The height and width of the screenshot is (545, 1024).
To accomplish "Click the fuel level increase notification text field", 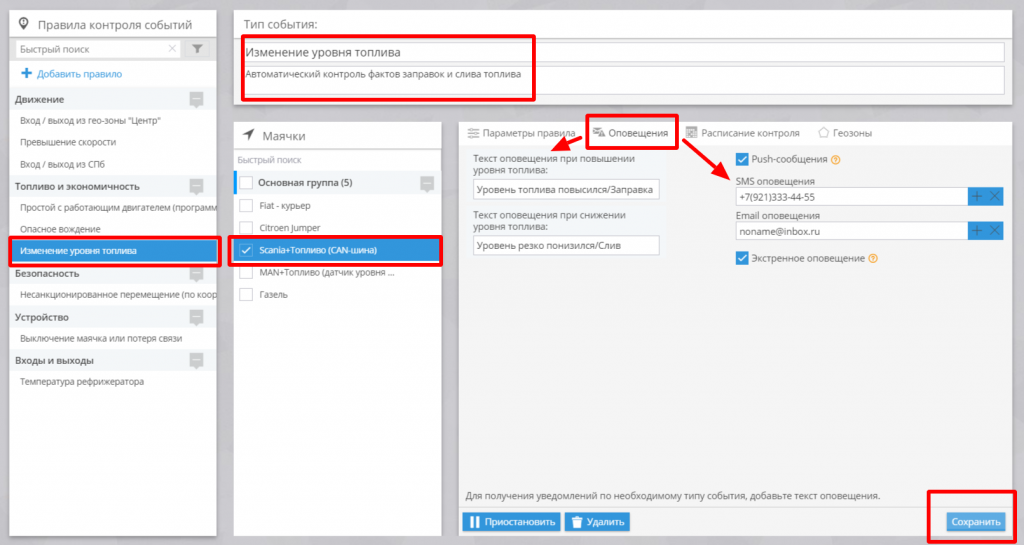I will point(566,189).
